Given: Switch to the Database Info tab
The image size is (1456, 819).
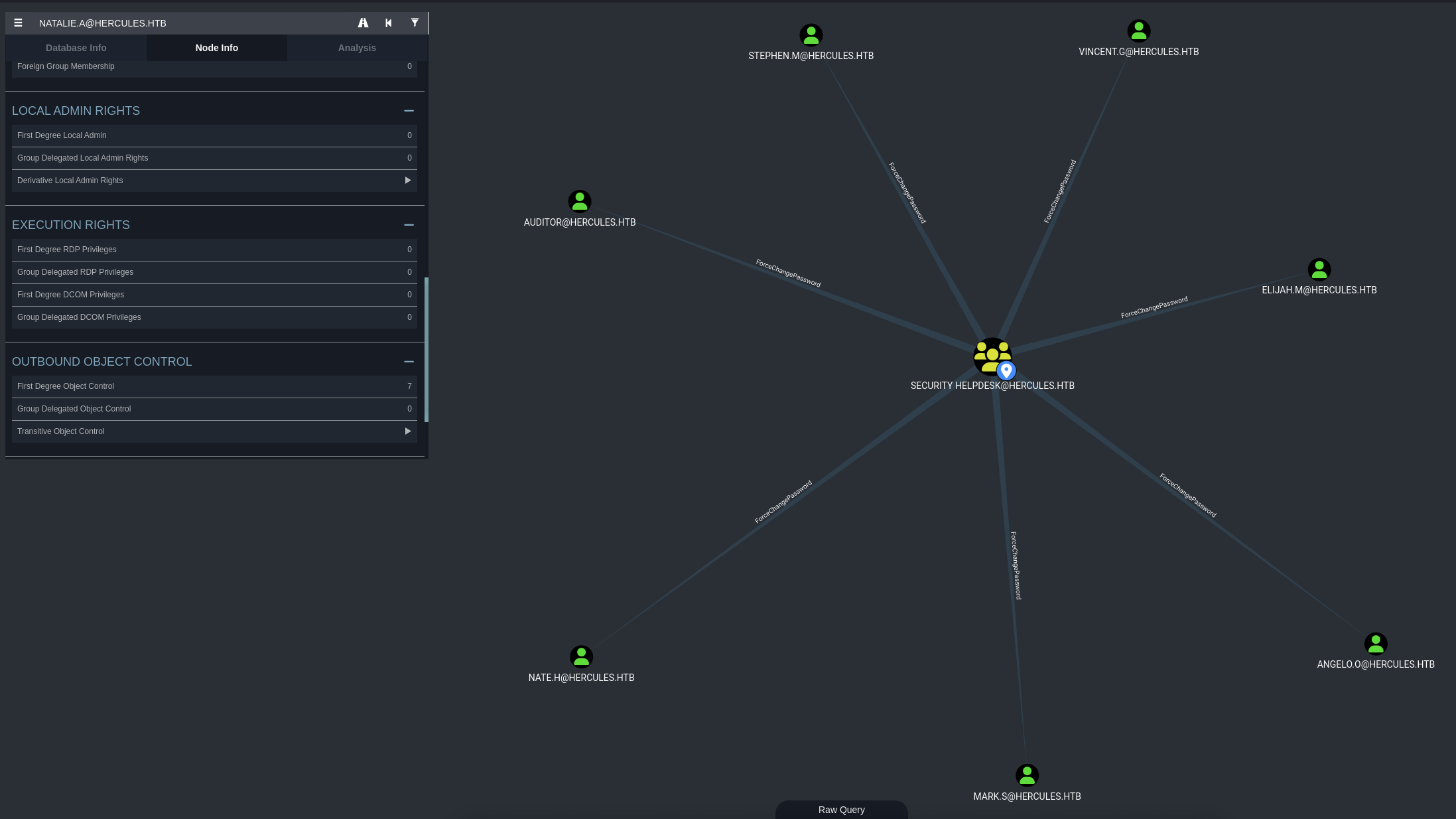Looking at the screenshot, I should tap(76, 48).
